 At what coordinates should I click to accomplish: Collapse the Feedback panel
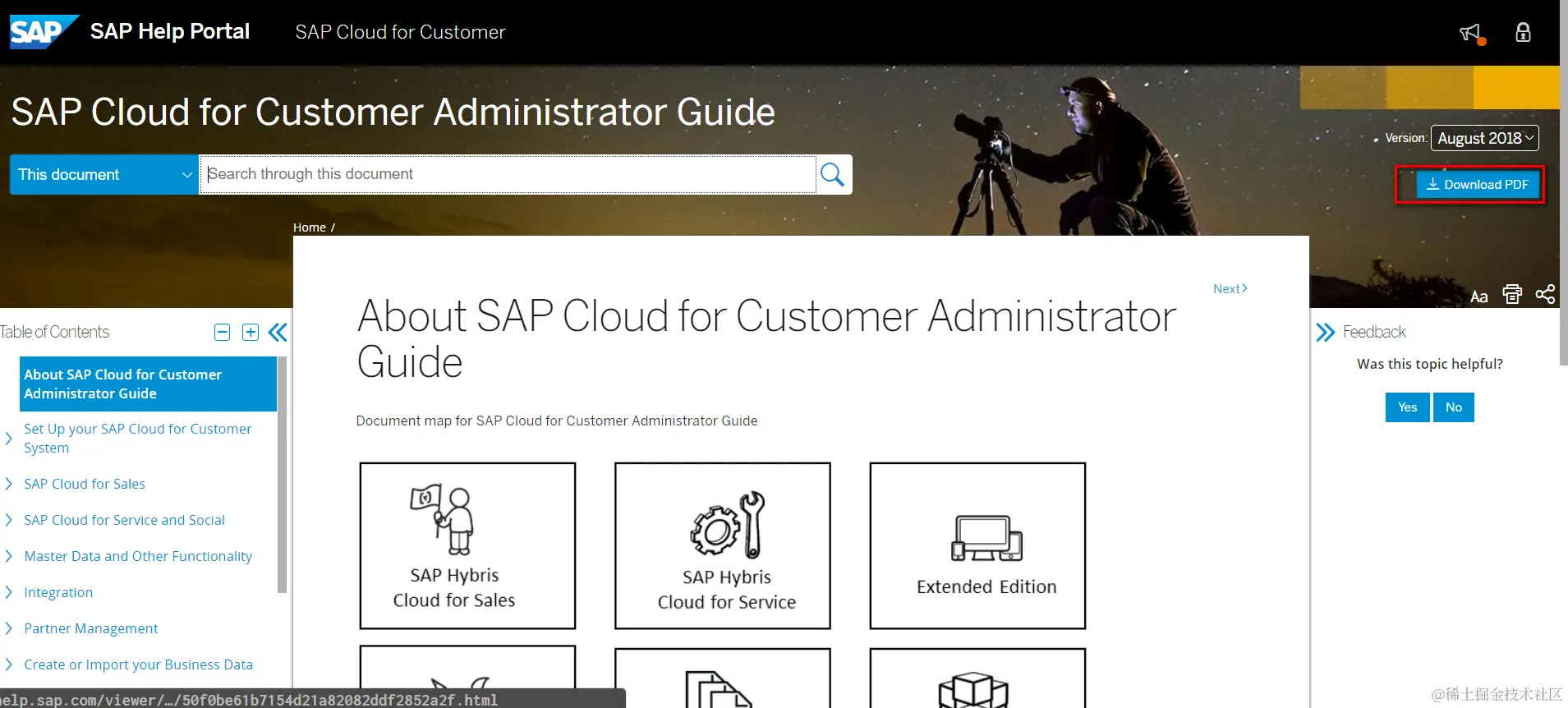click(x=1325, y=332)
